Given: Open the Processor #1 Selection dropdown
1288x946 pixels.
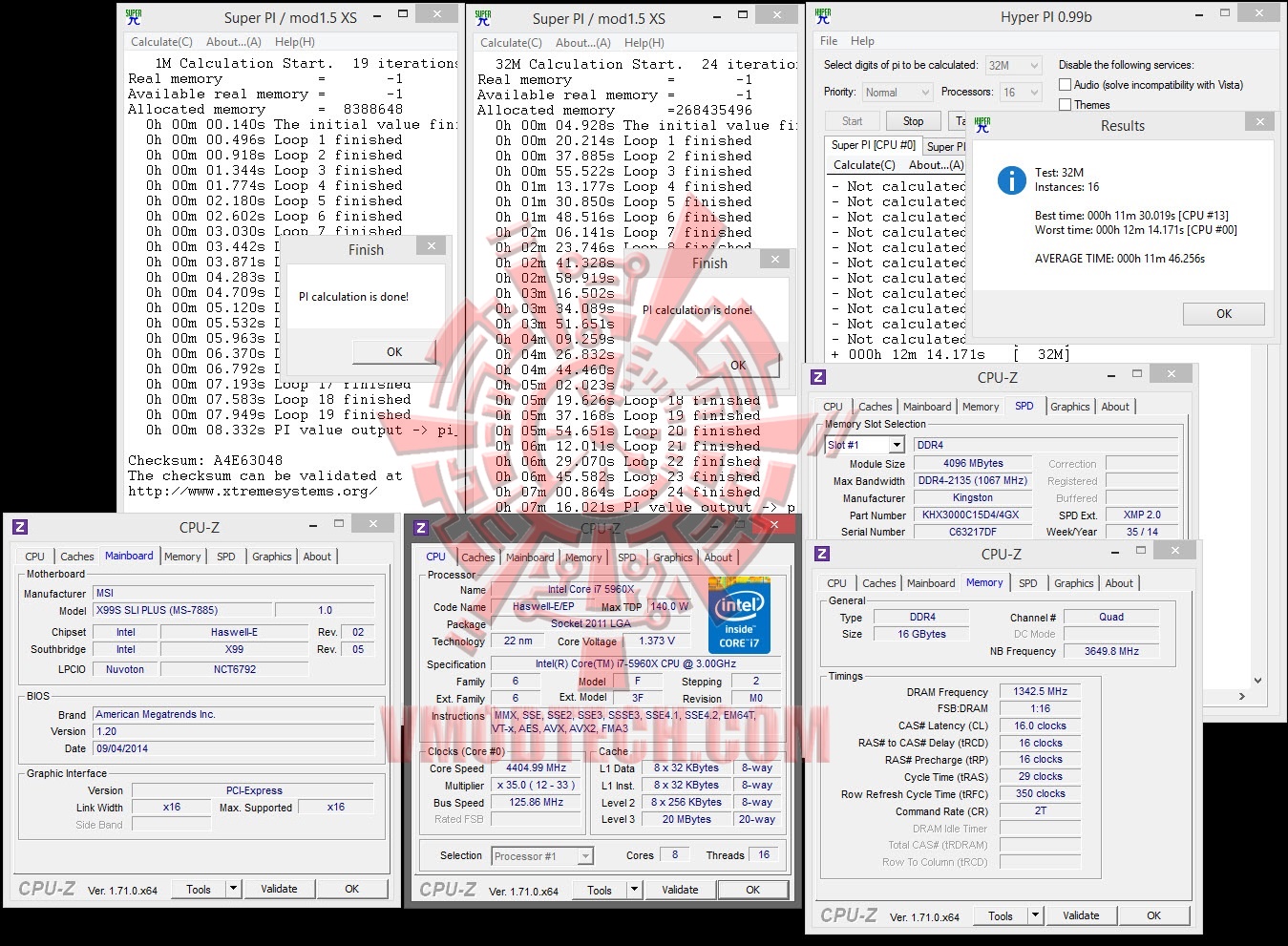Looking at the screenshot, I should point(542,856).
